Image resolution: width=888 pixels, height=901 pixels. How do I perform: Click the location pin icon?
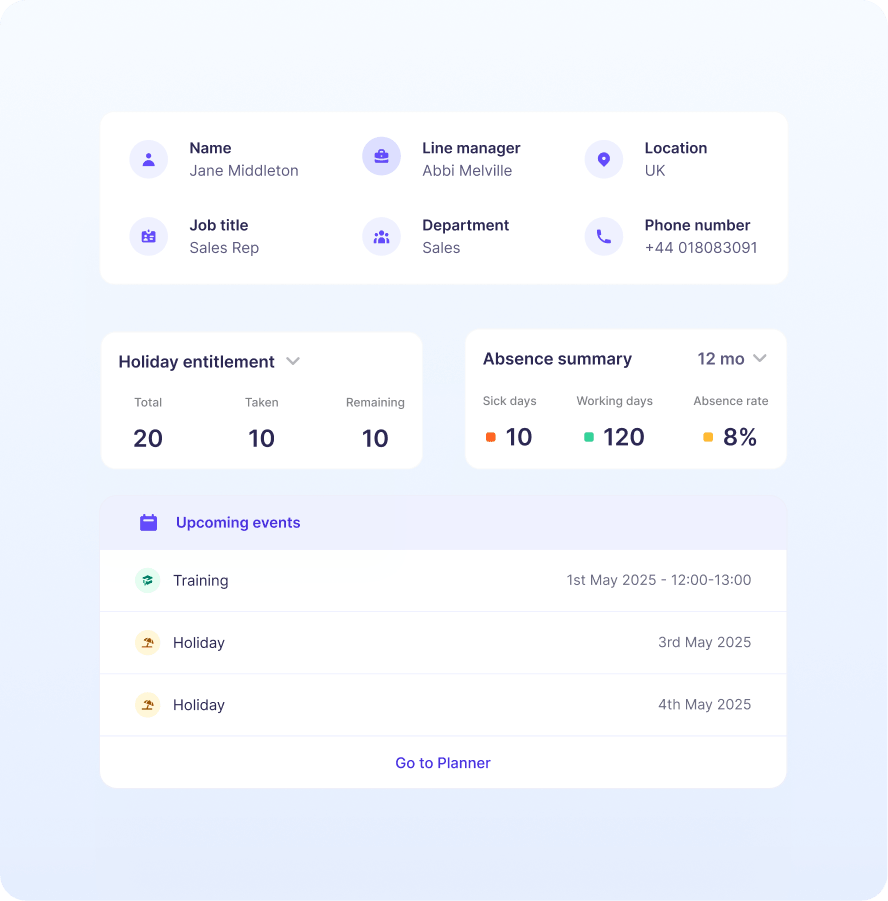tap(603, 159)
